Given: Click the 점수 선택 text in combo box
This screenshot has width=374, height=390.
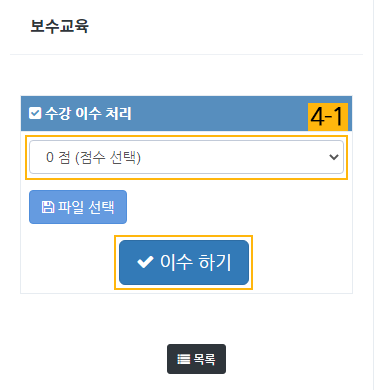Looking at the screenshot, I should point(108,157).
